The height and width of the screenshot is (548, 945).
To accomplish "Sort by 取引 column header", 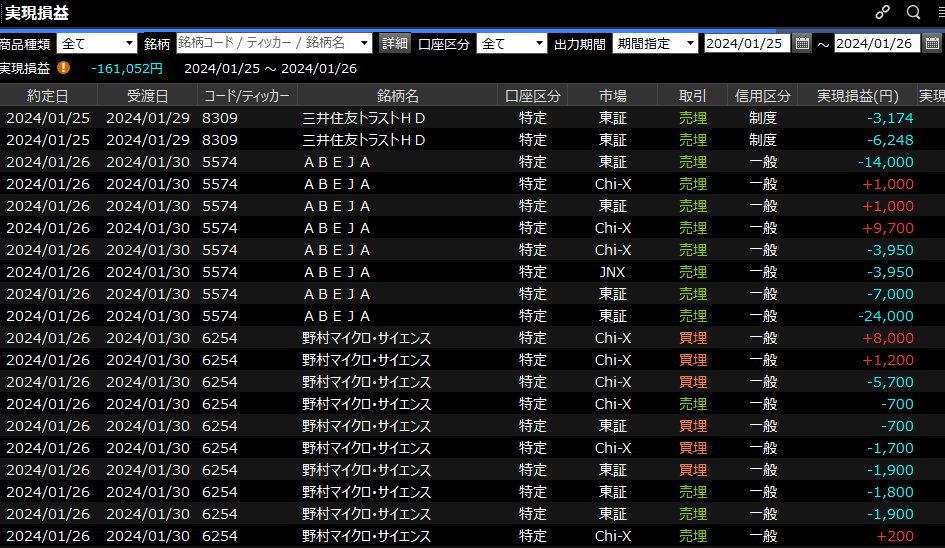I will point(692,96).
